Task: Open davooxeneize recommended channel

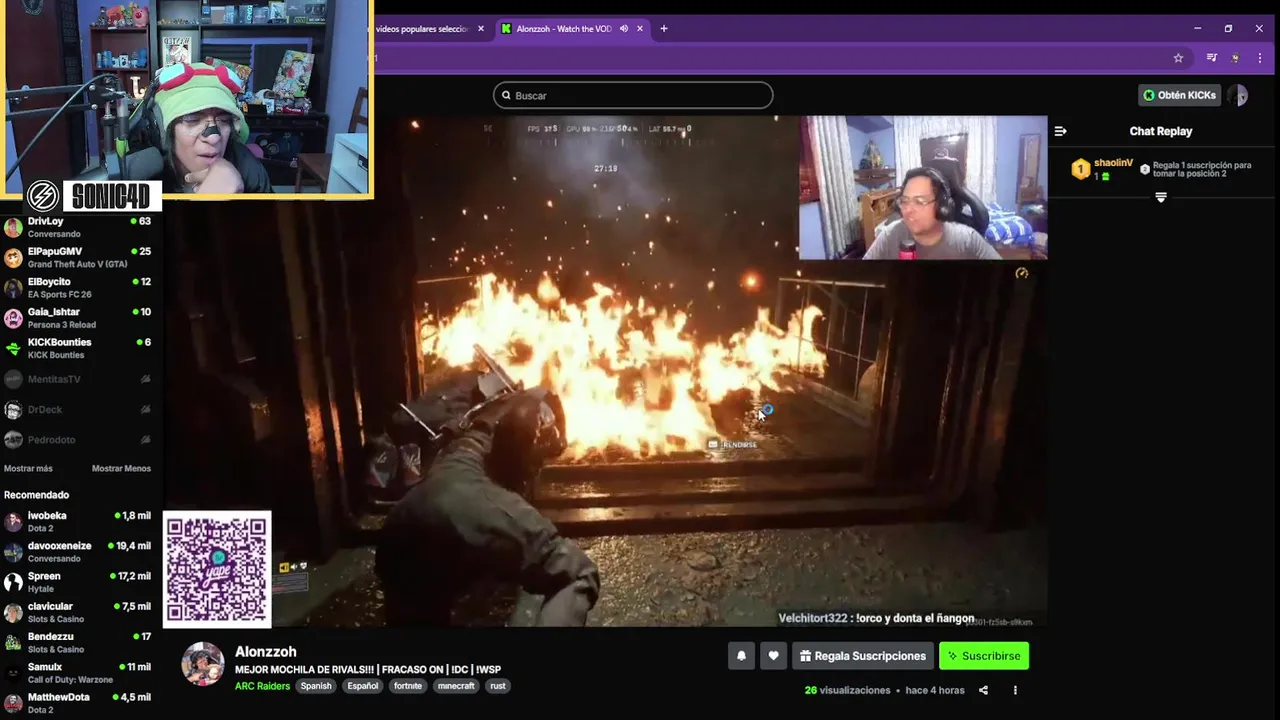Action: 80,552
